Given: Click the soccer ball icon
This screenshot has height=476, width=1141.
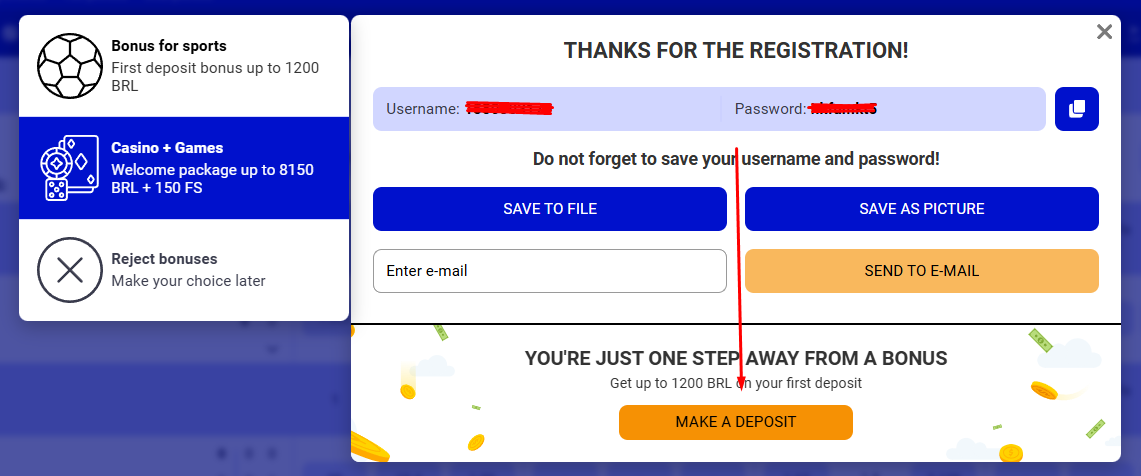Looking at the screenshot, I should tap(70, 66).
